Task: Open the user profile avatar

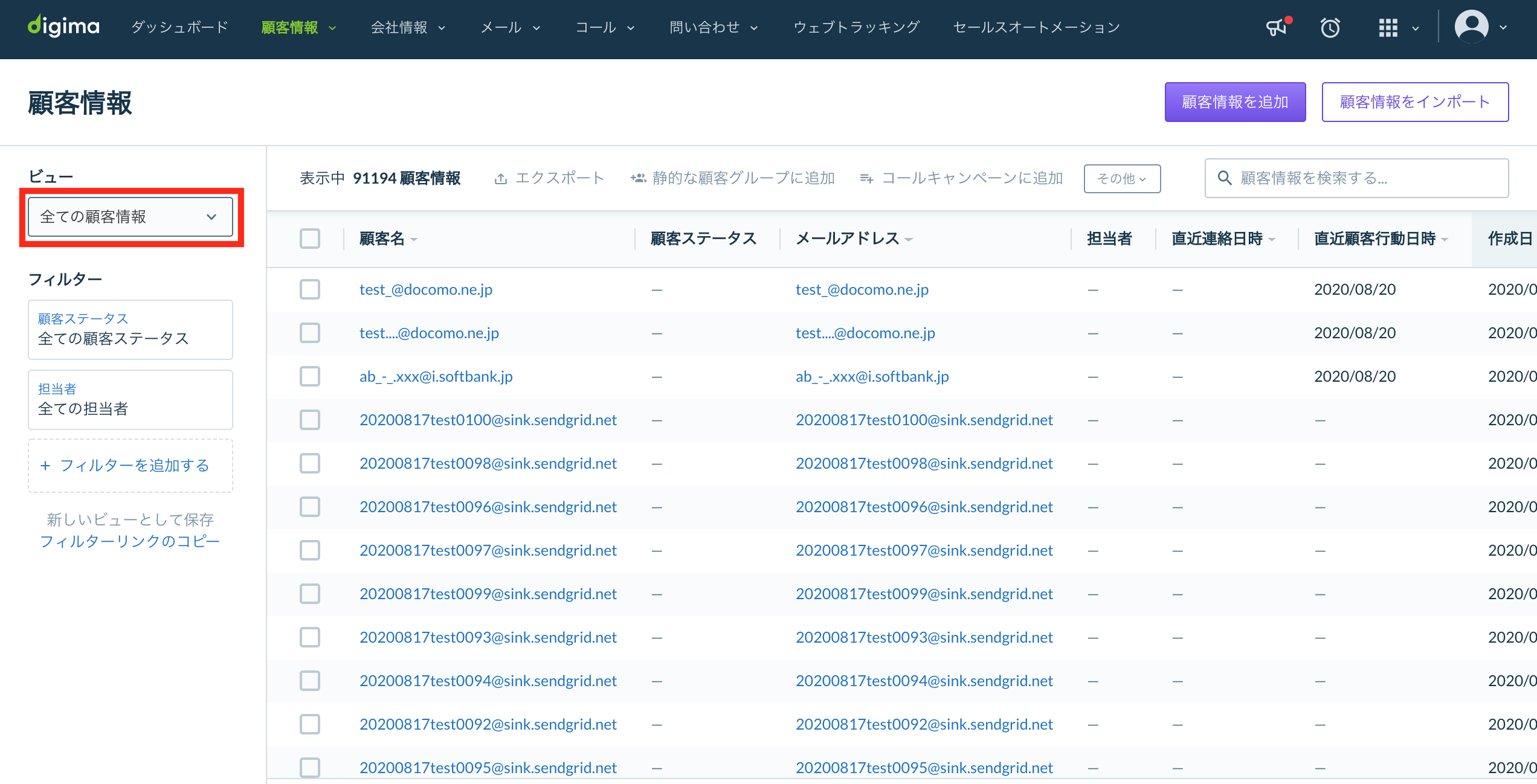Action: click(x=1472, y=27)
